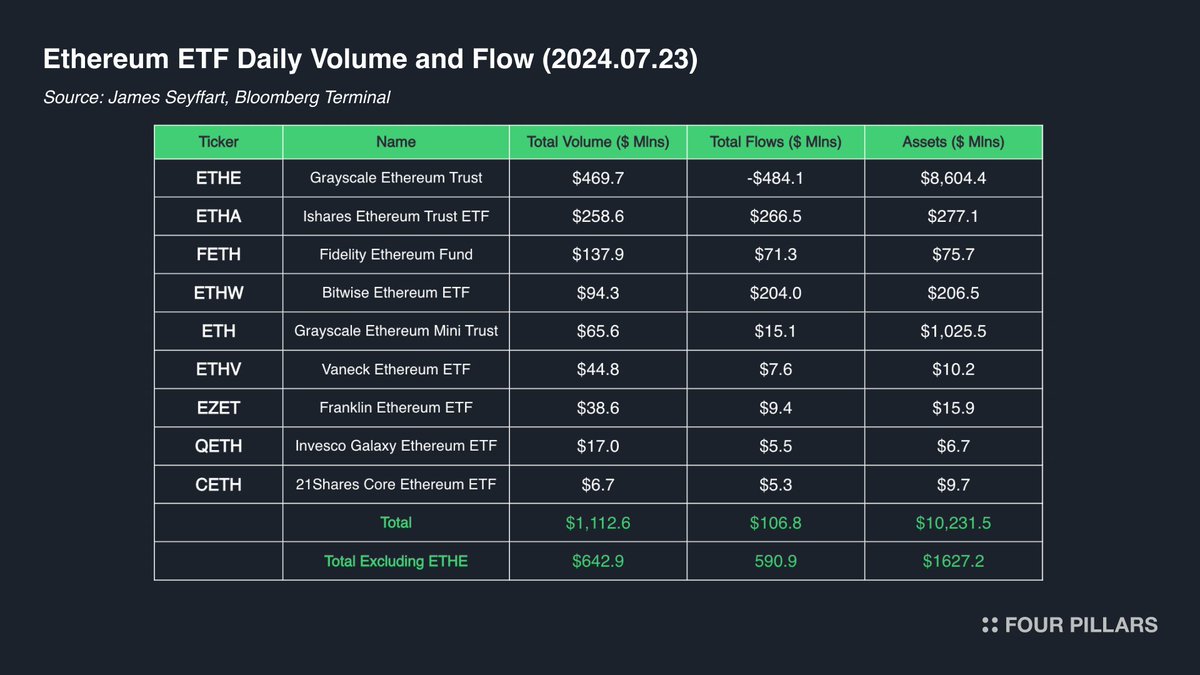Click the 21Shares Core Ethereum ETF name
Viewport: 1200px width, 675px height.
tap(396, 485)
